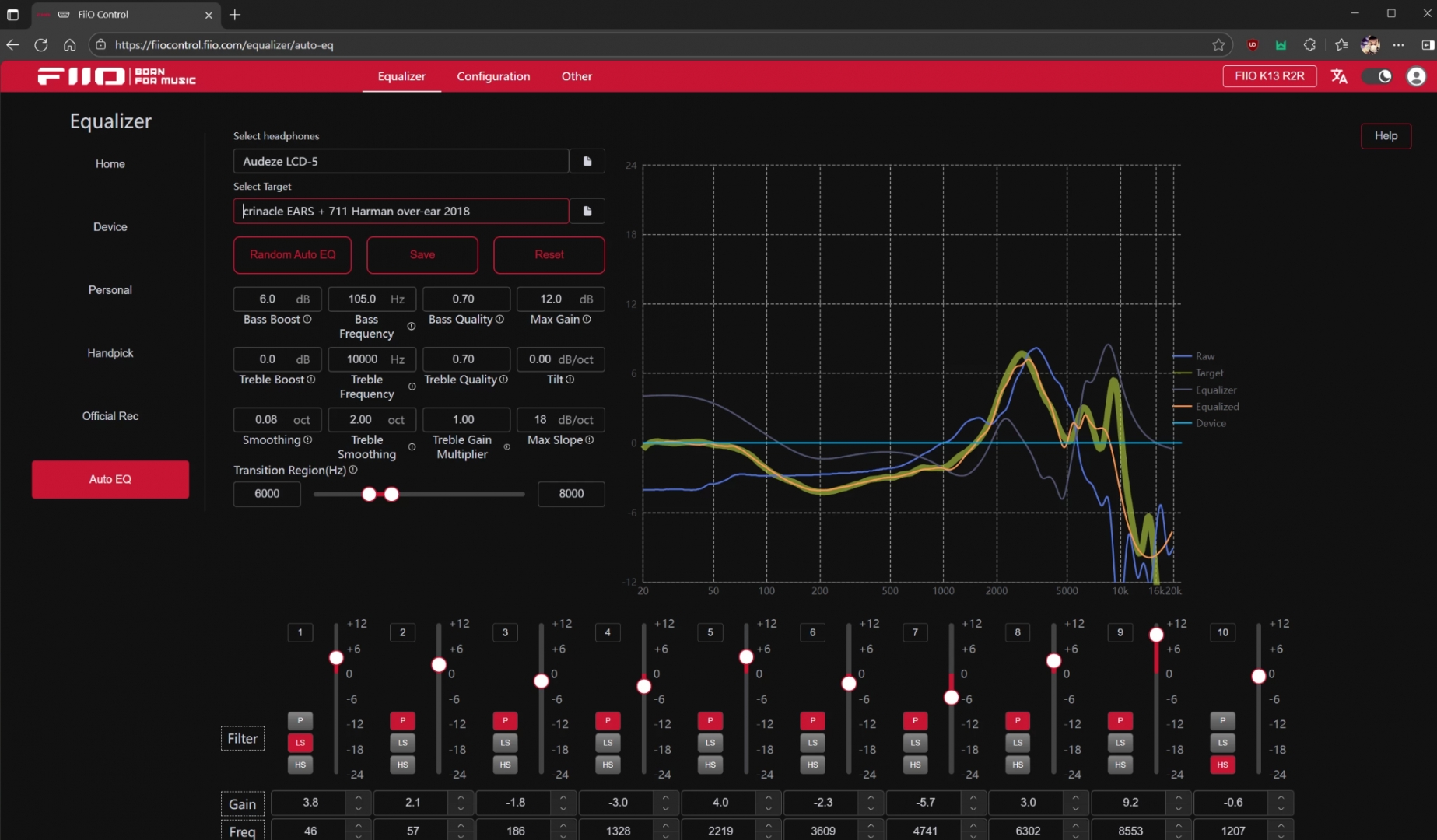Click the right Transition Region slider handle
Screen dimensions: 1437x840
(x=392, y=494)
